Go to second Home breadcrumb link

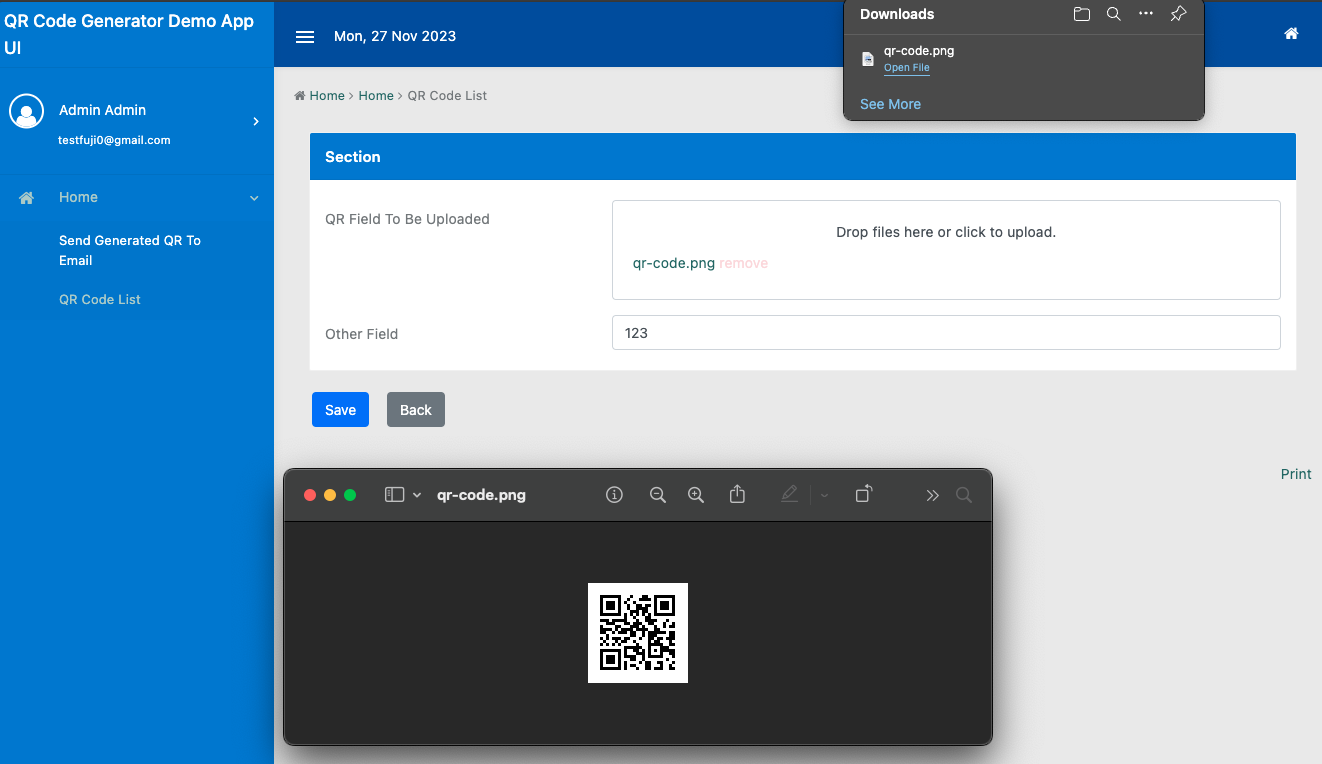[376, 96]
